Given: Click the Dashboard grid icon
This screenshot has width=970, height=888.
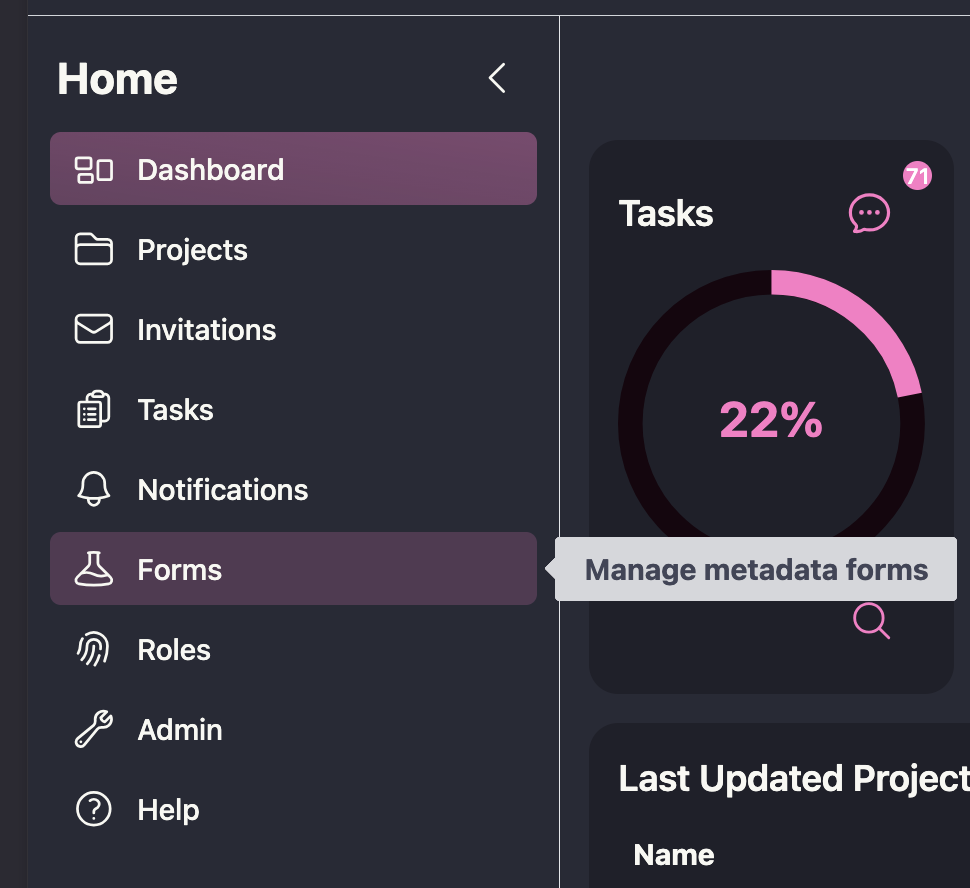Looking at the screenshot, I should pos(93,170).
